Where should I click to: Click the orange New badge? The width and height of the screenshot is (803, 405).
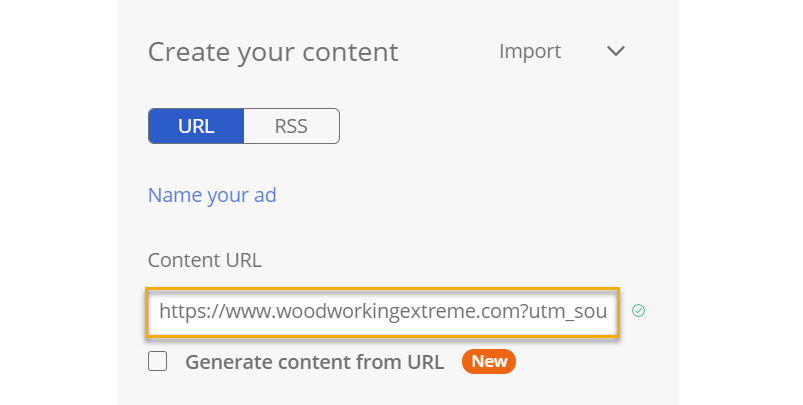(488, 362)
